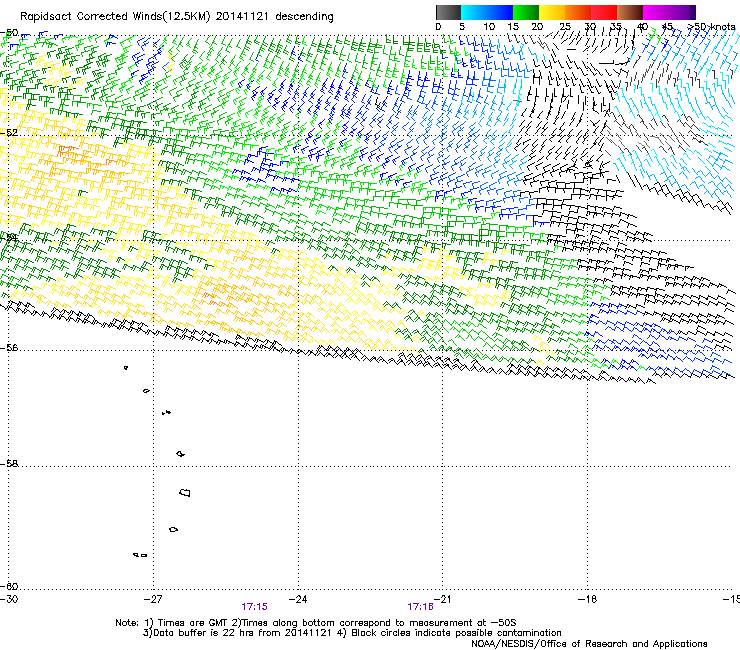The image size is (740, 650).
Task: Click the '-21' longitude axis label
Action: pos(443,599)
